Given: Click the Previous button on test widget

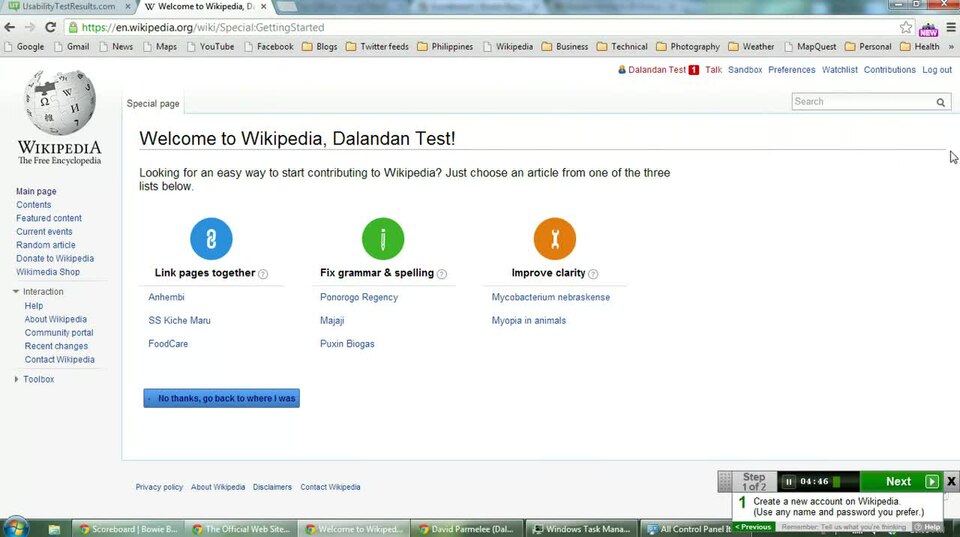Looking at the screenshot, I should 754,527.
